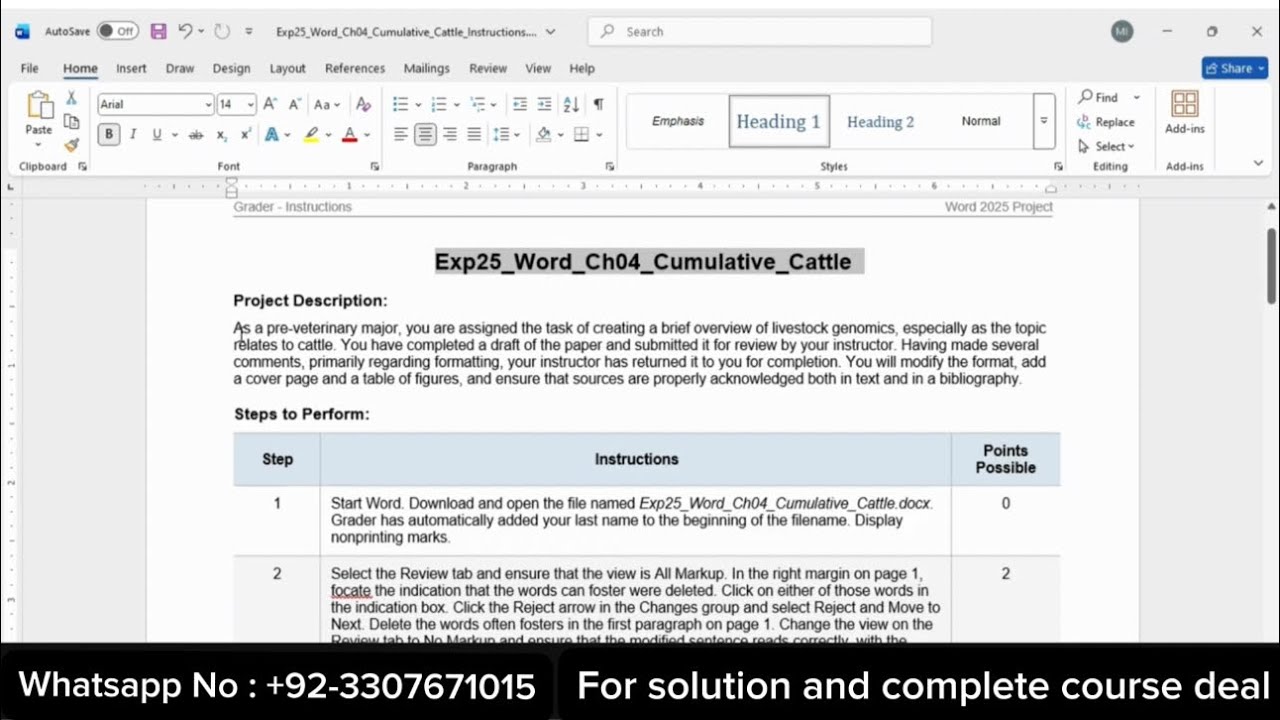Apply the Heading 2 style
This screenshot has width=1280, height=720.
pyautogui.click(x=881, y=121)
